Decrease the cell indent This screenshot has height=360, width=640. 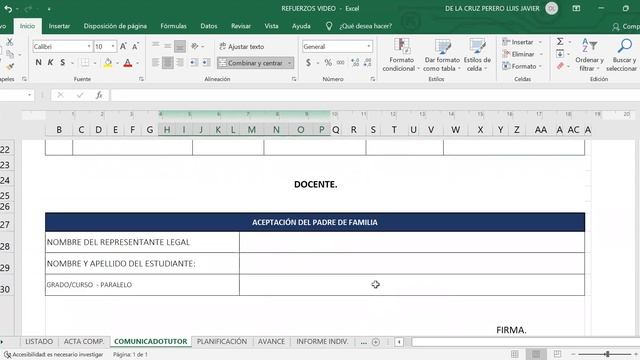(194, 62)
